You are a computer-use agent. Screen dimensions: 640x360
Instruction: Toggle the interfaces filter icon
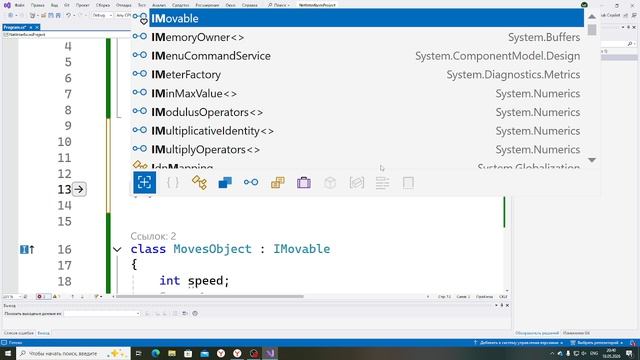pyautogui.click(x=251, y=182)
